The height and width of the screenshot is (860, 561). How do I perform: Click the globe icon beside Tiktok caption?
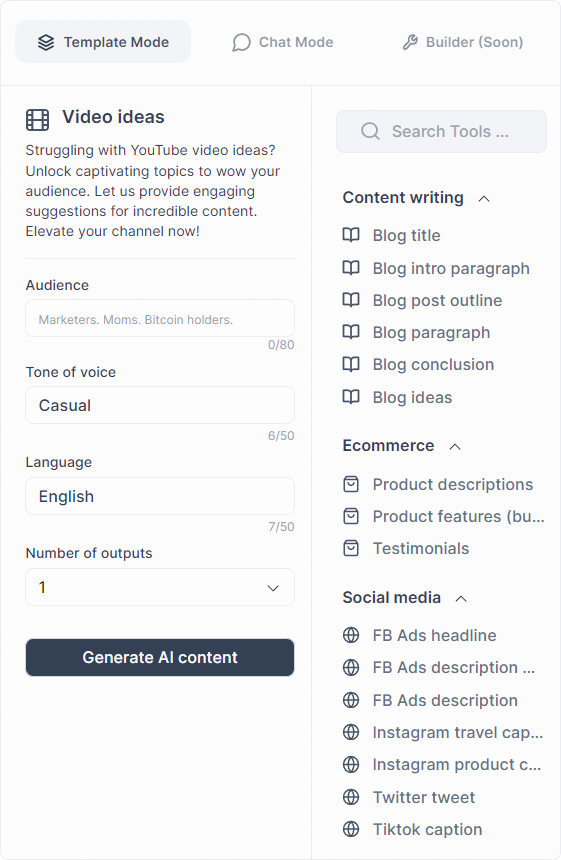tap(351, 829)
